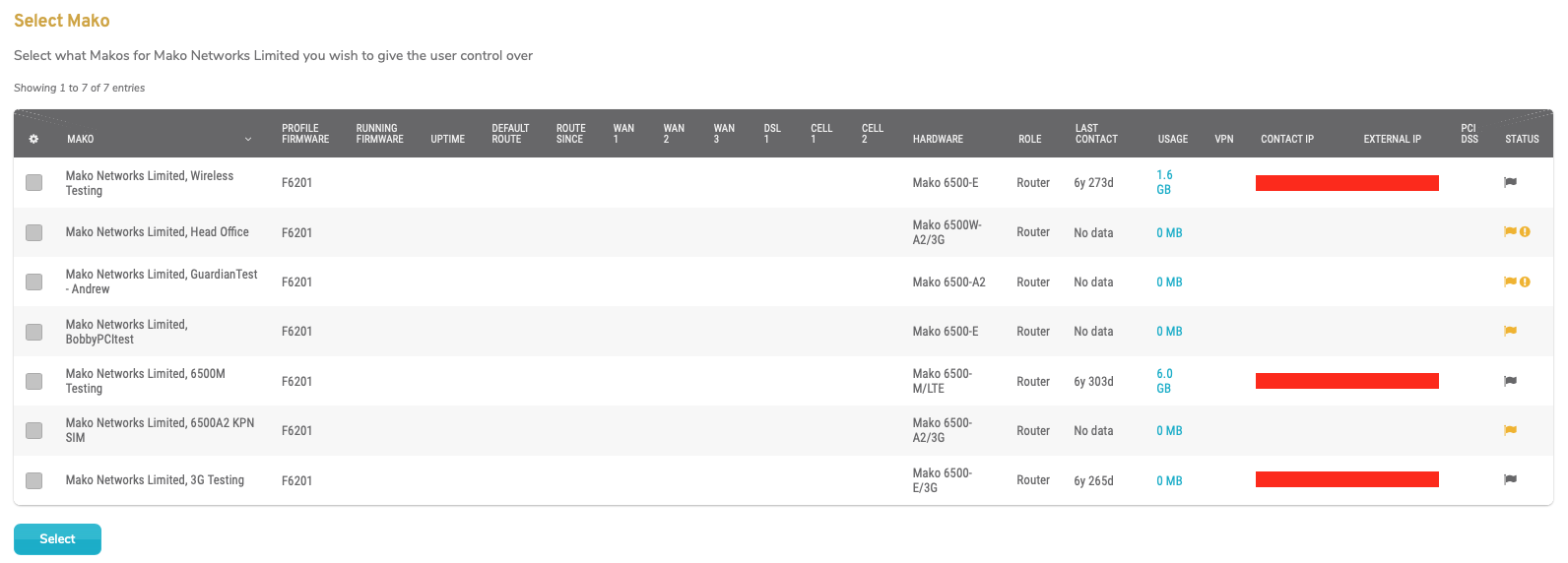This screenshot has width=1568, height=563.
Task: Click the 'Select Mako' heading
Action: 62,21
